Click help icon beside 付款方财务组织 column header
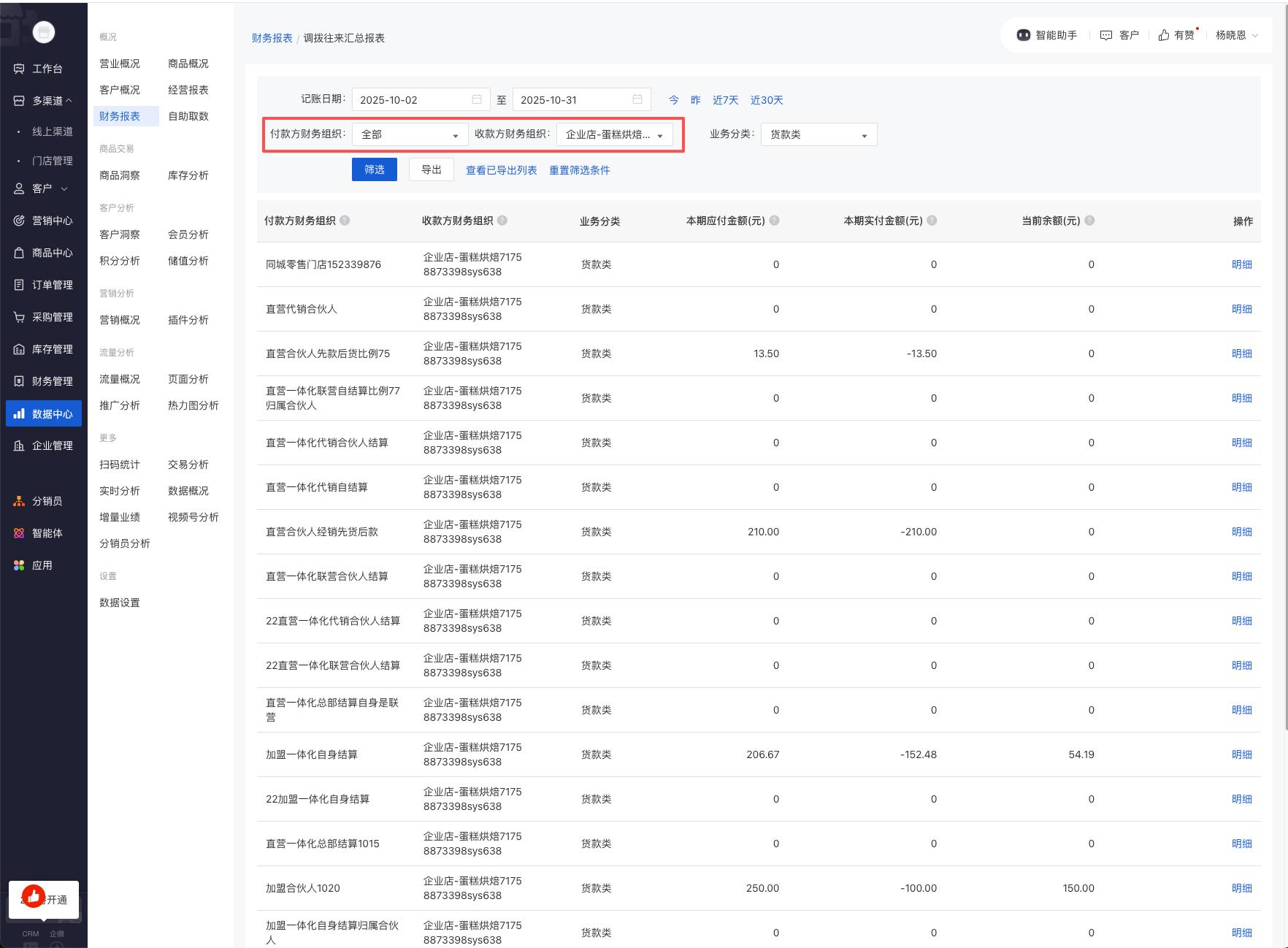 pos(345,221)
